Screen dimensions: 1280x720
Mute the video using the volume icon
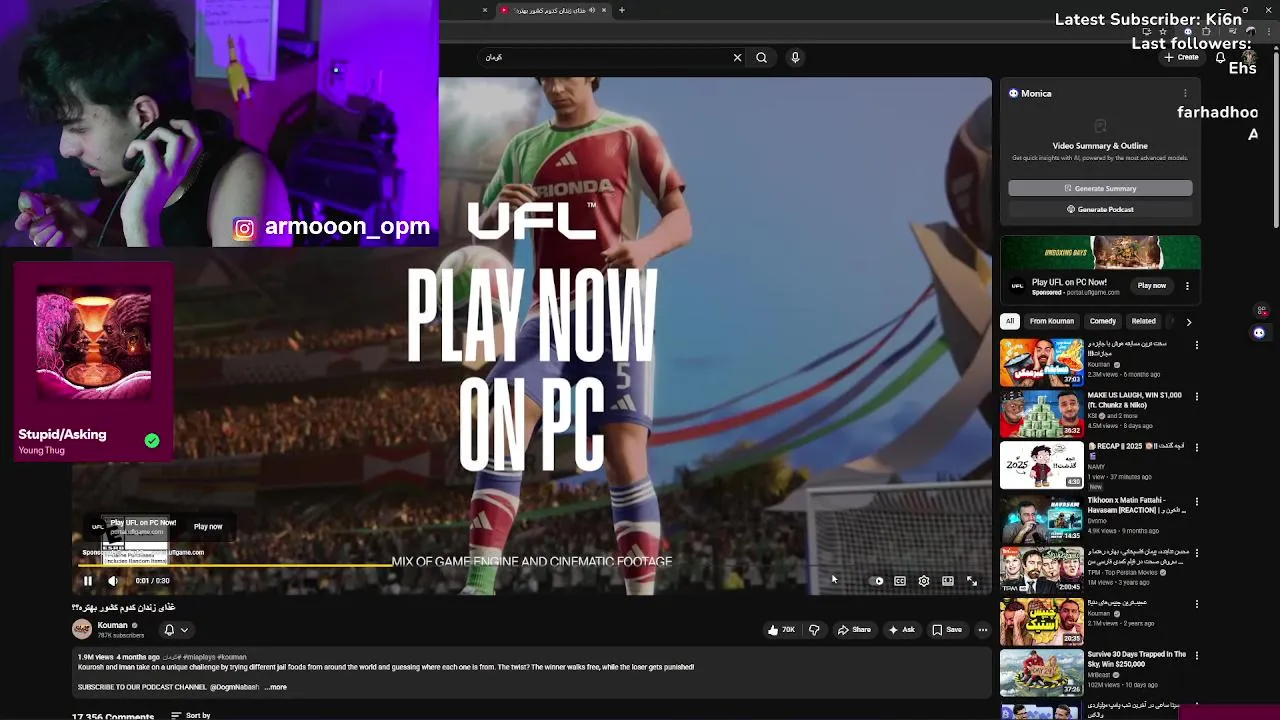pos(113,581)
